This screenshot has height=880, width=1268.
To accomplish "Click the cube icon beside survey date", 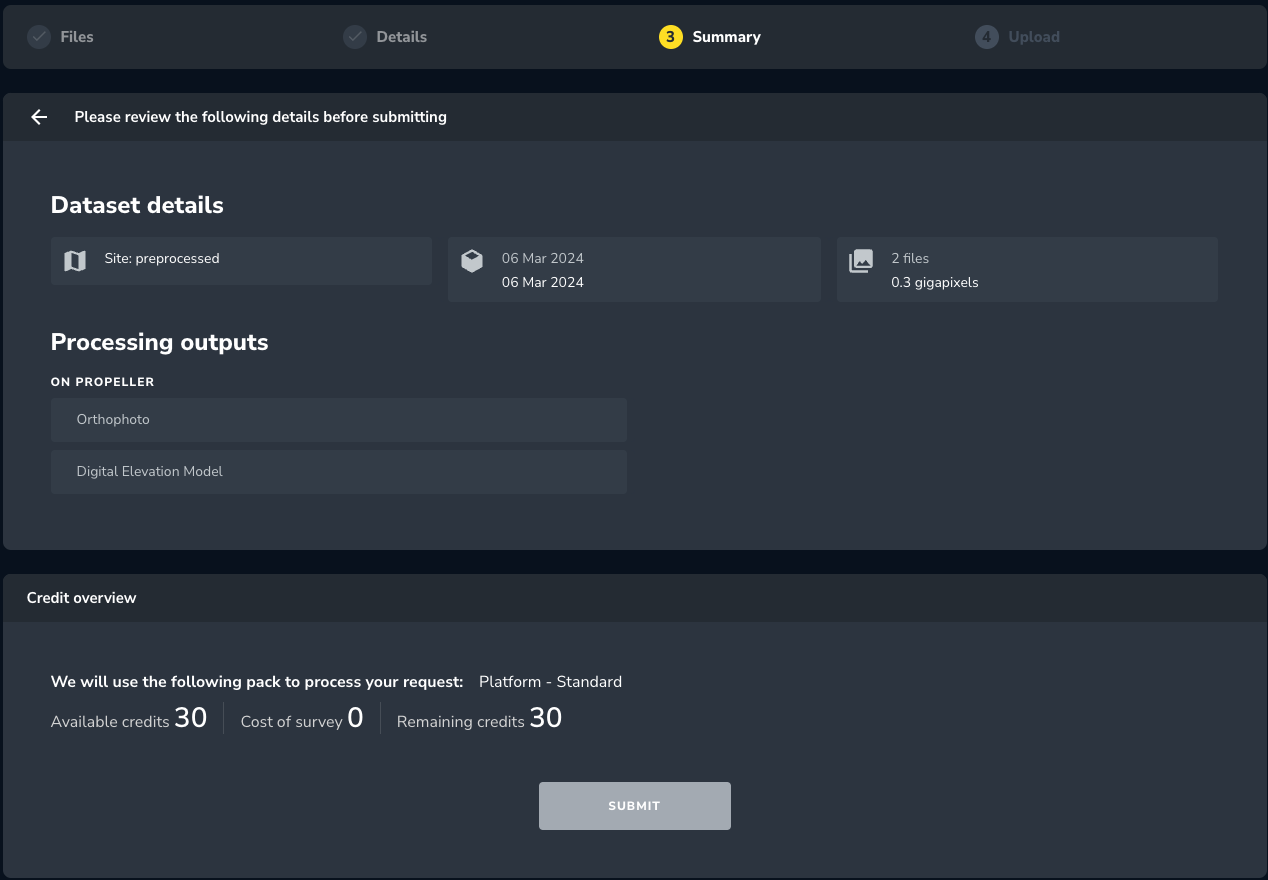I will pos(472,261).
